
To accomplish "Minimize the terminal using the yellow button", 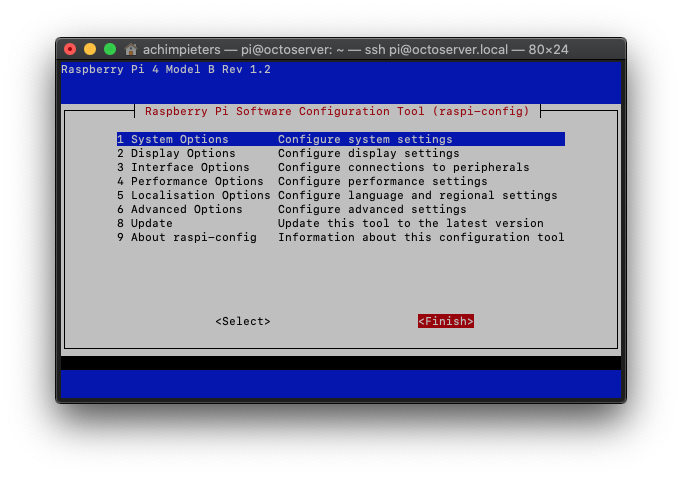I will point(90,49).
